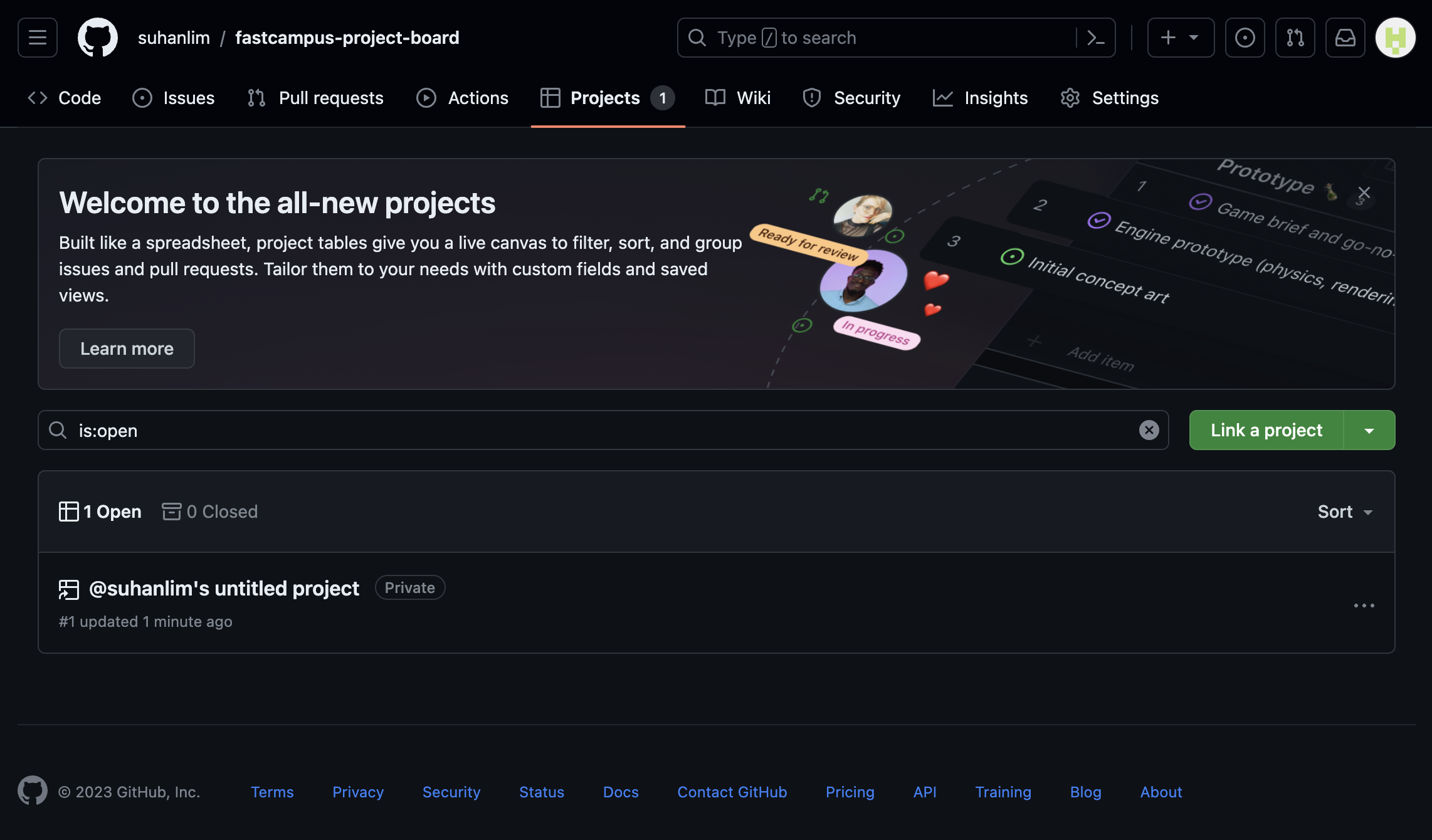The height and width of the screenshot is (840, 1432).
Task: Open the notifications inbox icon
Action: (x=1345, y=38)
